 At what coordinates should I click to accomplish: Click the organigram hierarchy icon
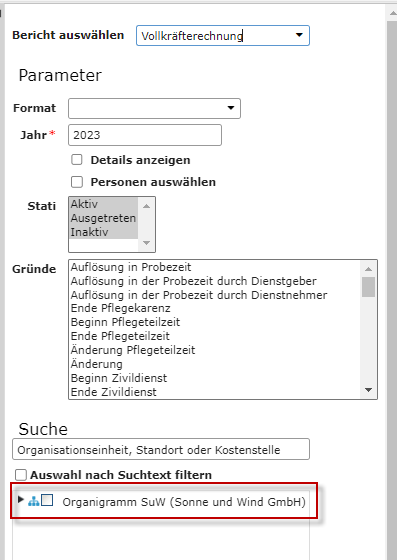click(x=34, y=501)
